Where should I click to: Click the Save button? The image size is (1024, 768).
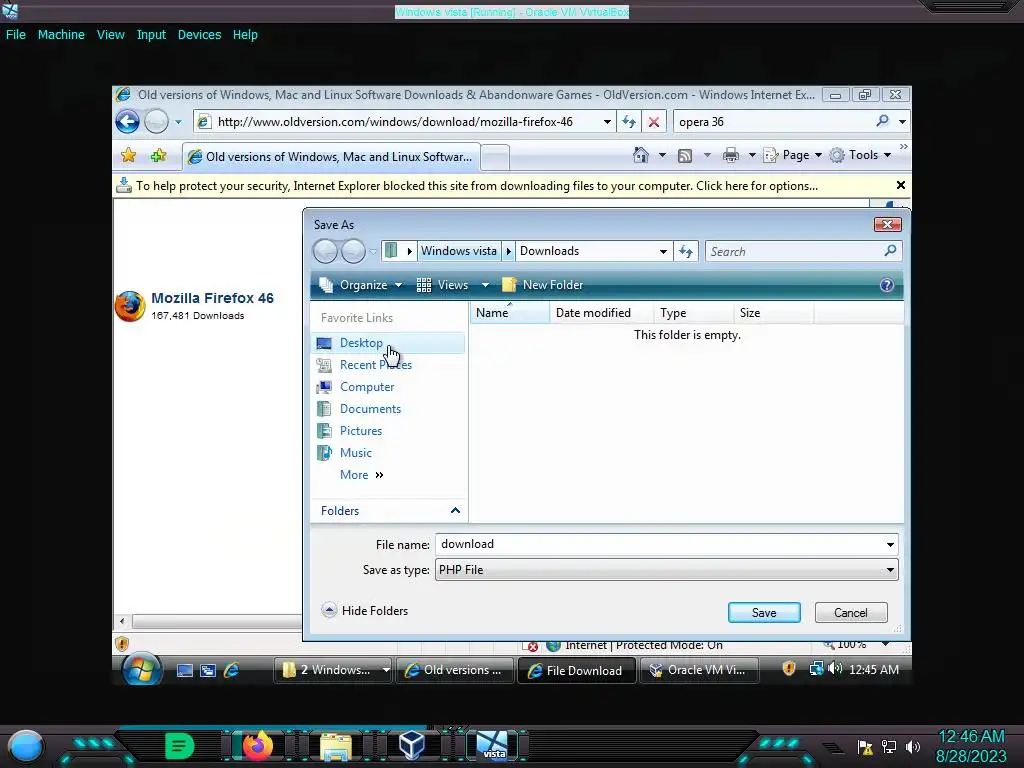[764, 613]
